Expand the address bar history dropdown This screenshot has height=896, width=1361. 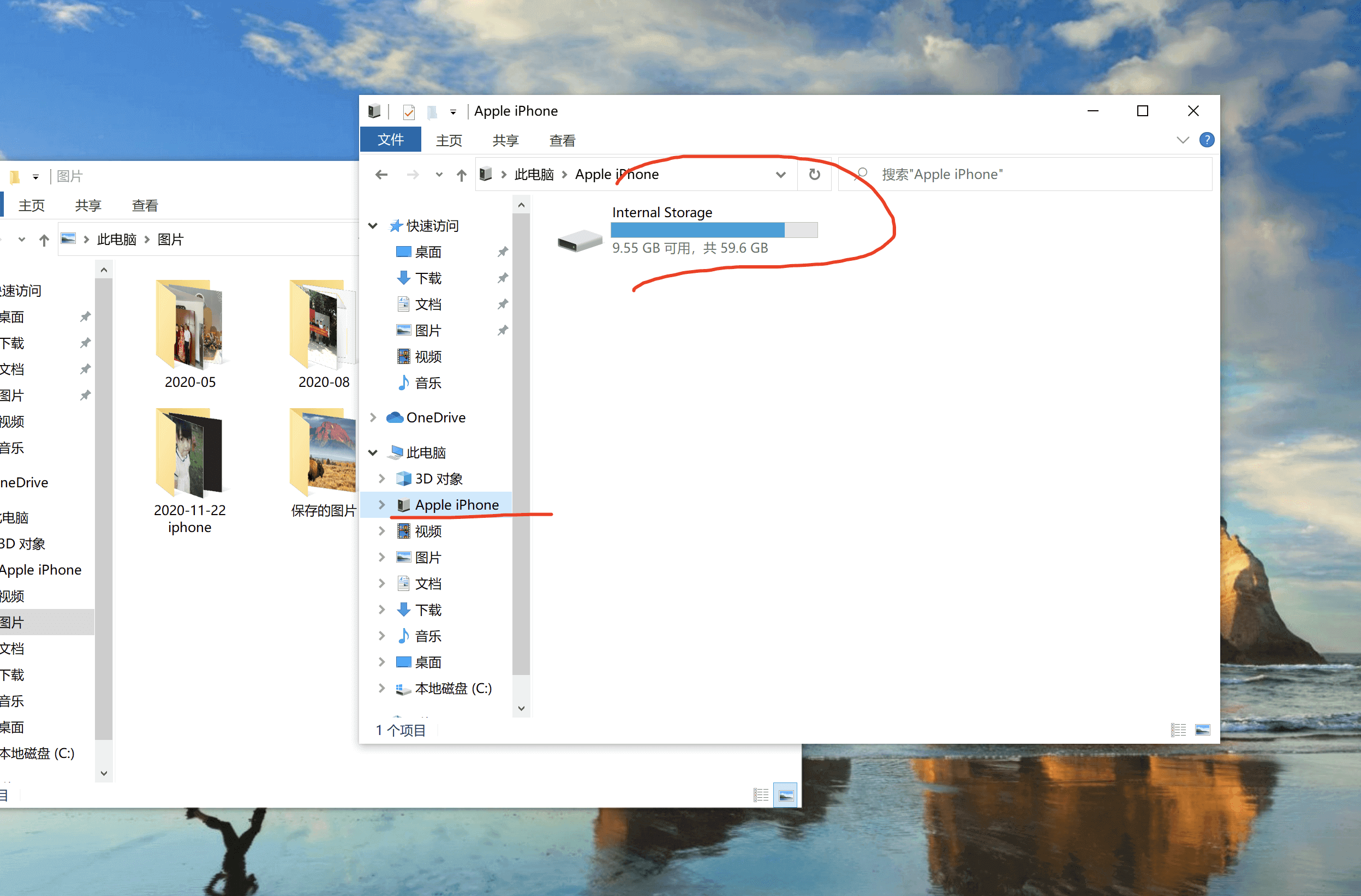(780, 175)
